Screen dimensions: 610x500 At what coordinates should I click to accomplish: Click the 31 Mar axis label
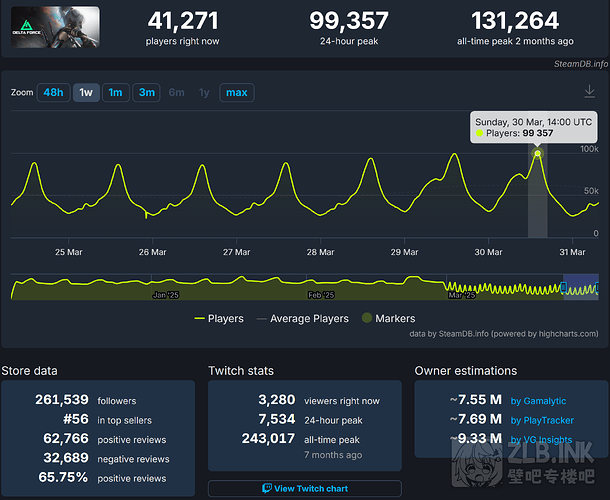point(572,252)
